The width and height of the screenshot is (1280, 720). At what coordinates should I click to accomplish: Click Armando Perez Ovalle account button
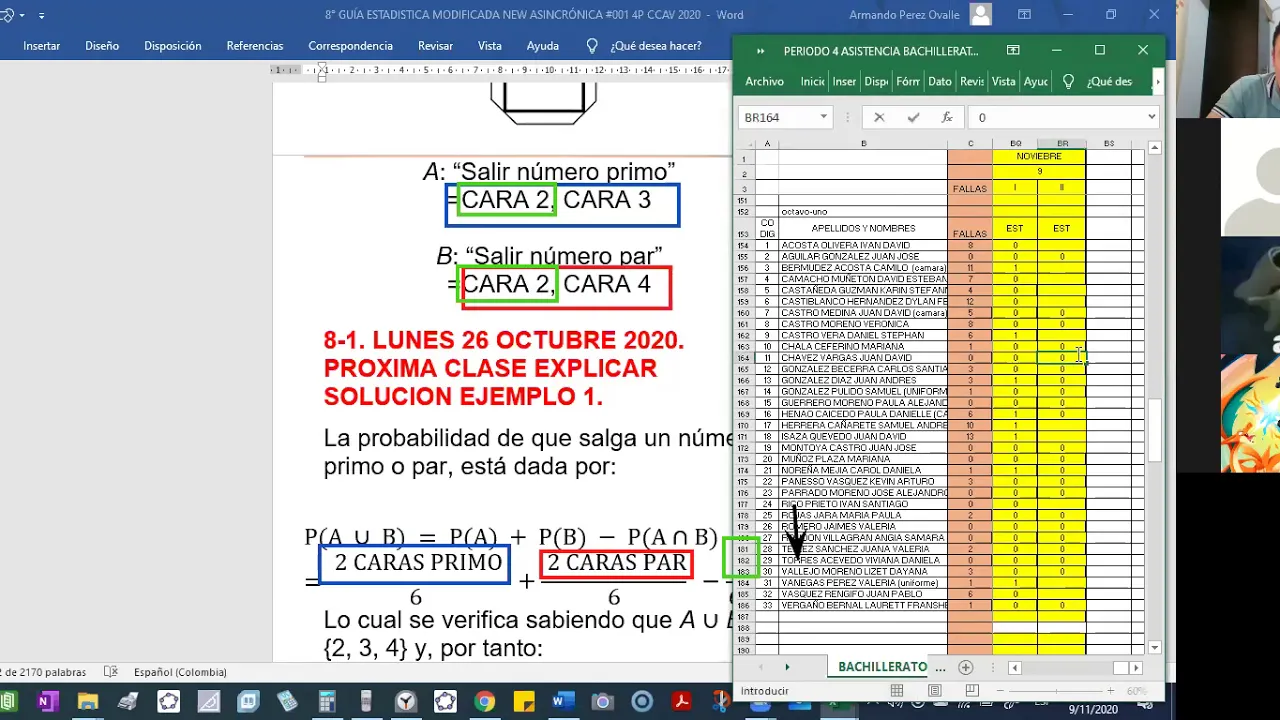tap(920, 15)
